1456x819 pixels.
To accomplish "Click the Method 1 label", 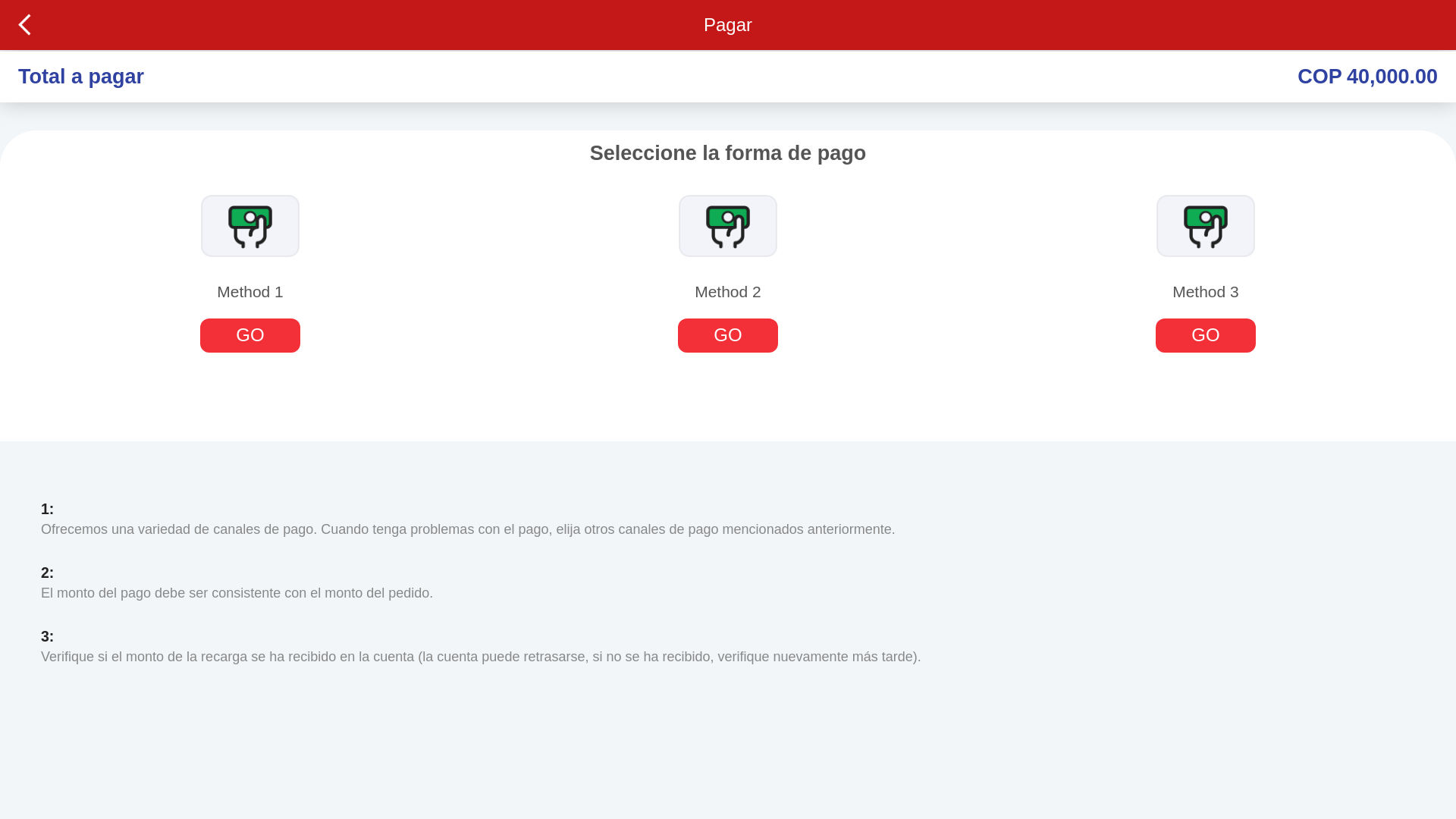I will [x=250, y=292].
